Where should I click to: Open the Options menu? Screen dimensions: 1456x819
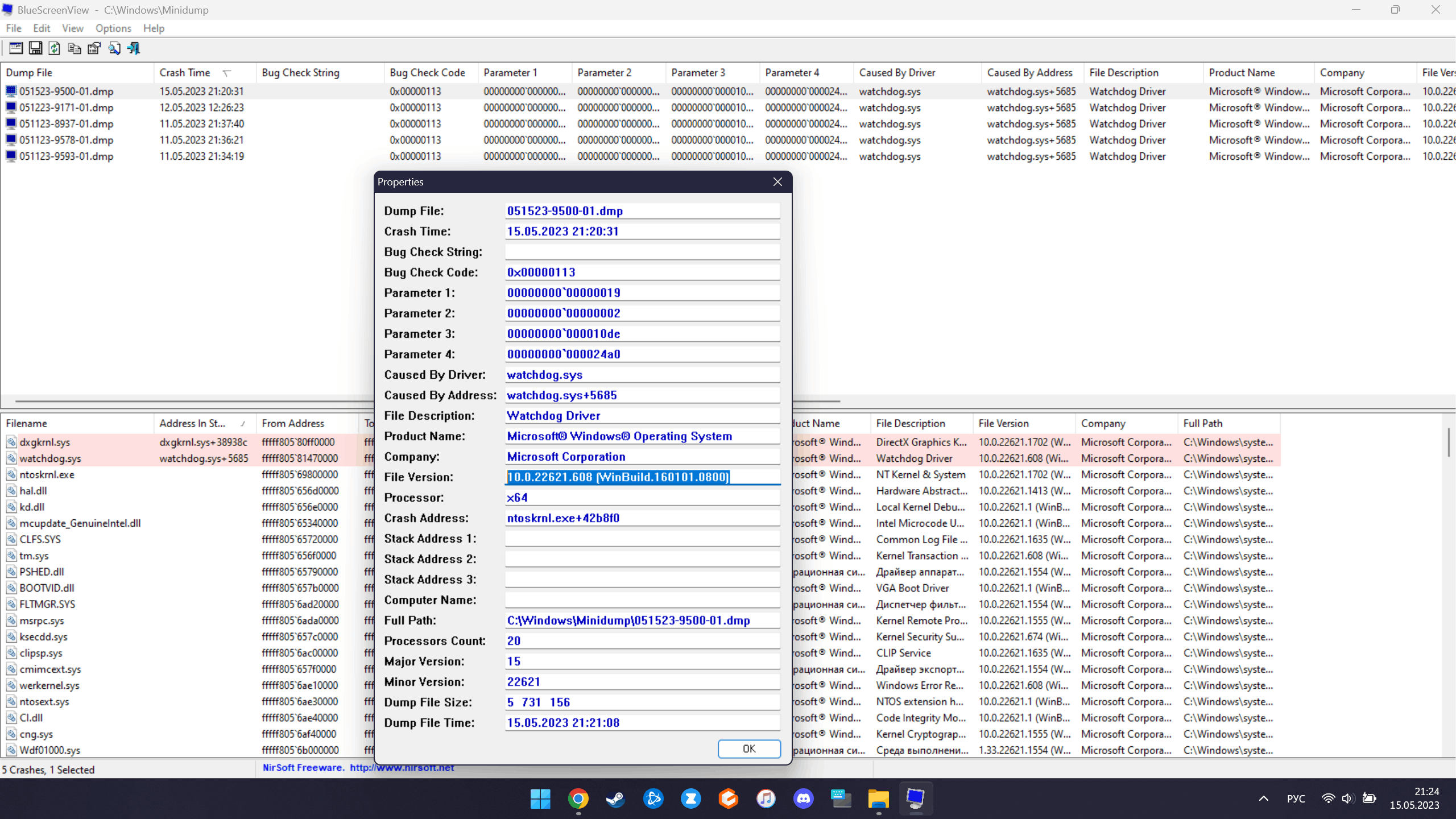pos(113,28)
